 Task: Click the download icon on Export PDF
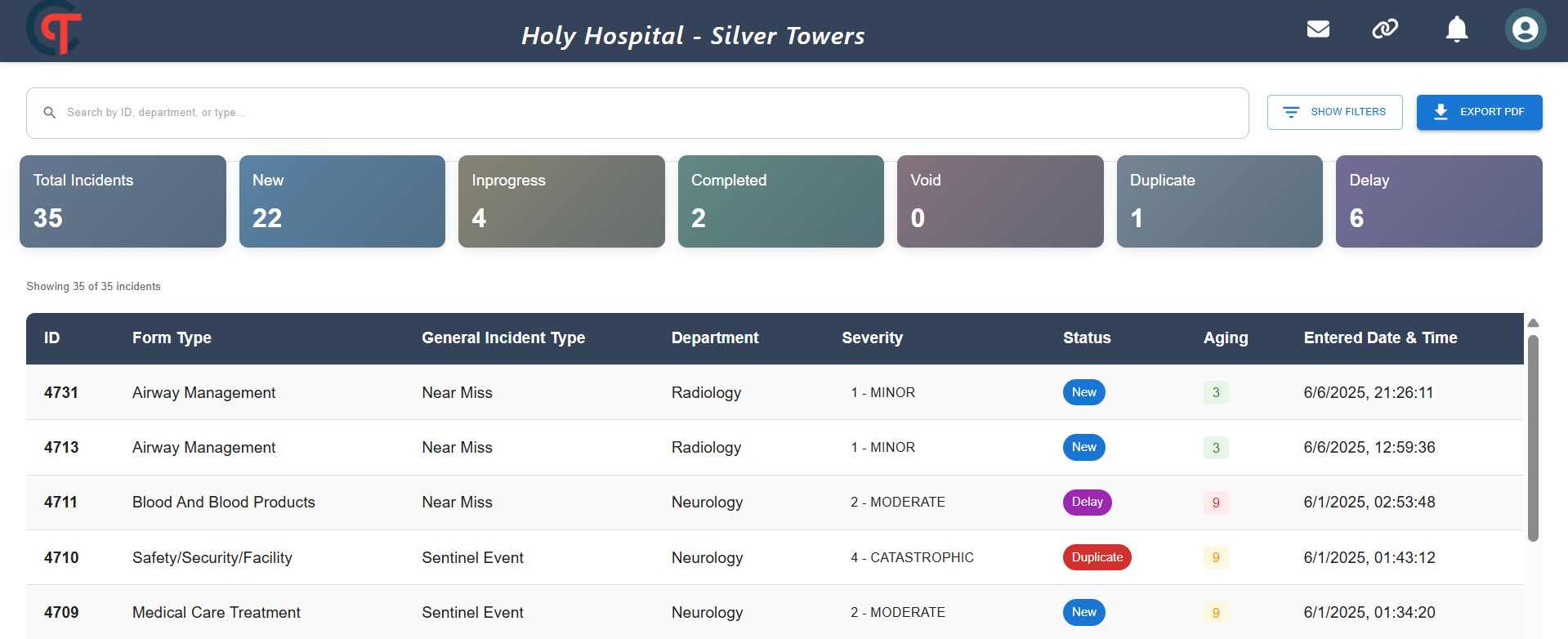(x=1441, y=112)
